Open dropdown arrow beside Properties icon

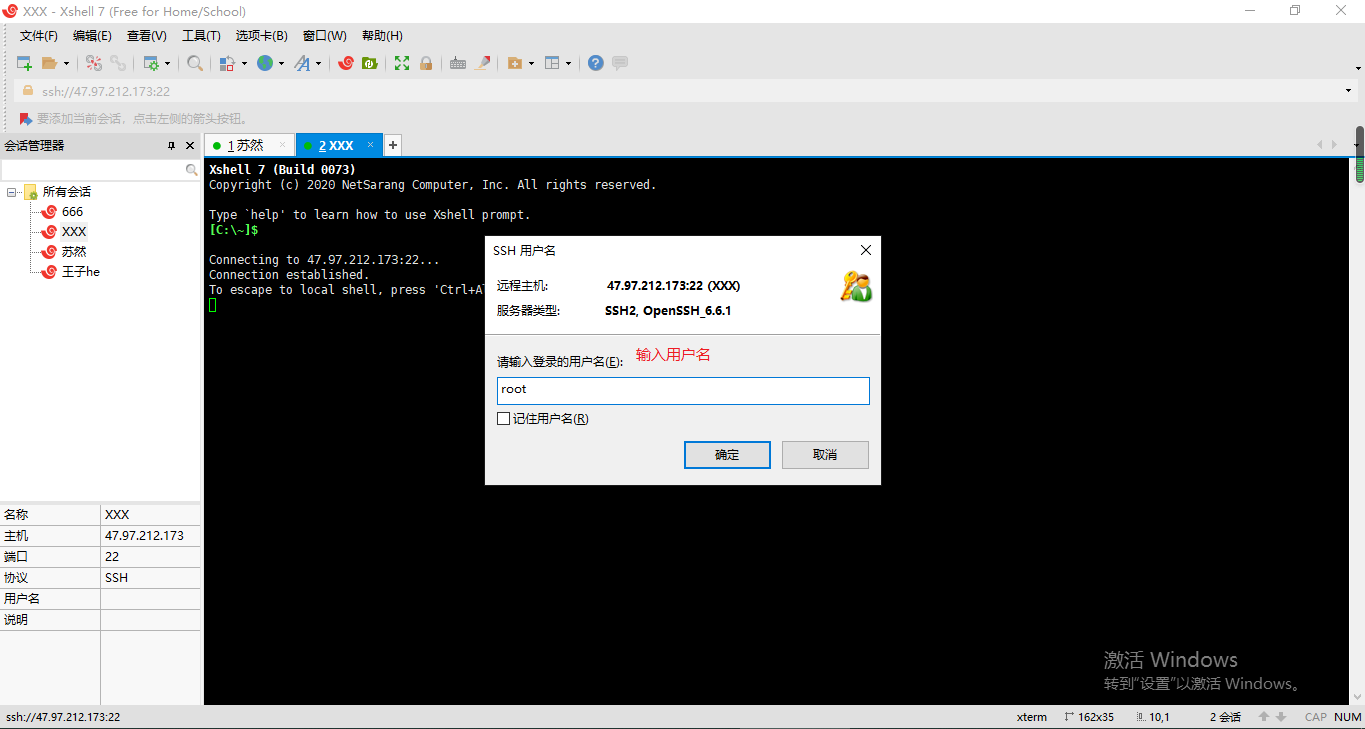tap(167, 63)
